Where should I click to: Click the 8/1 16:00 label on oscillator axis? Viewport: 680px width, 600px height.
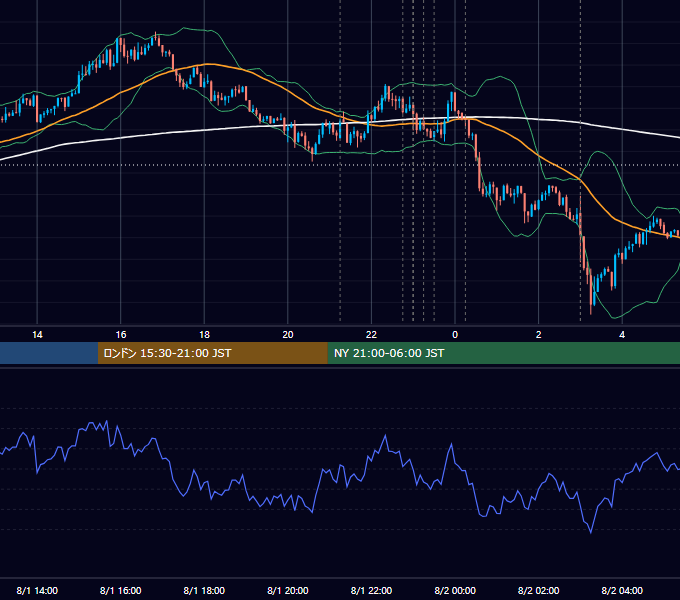click(x=121, y=590)
